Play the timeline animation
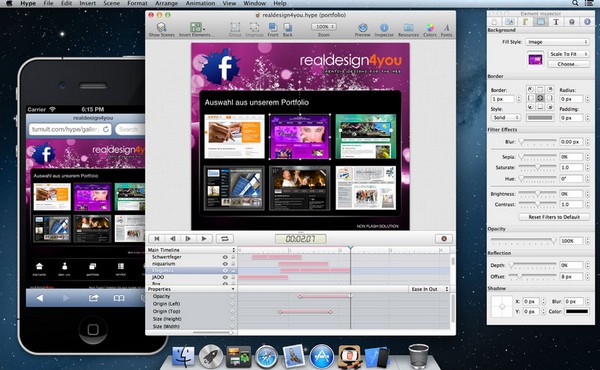 pos(204,239)
